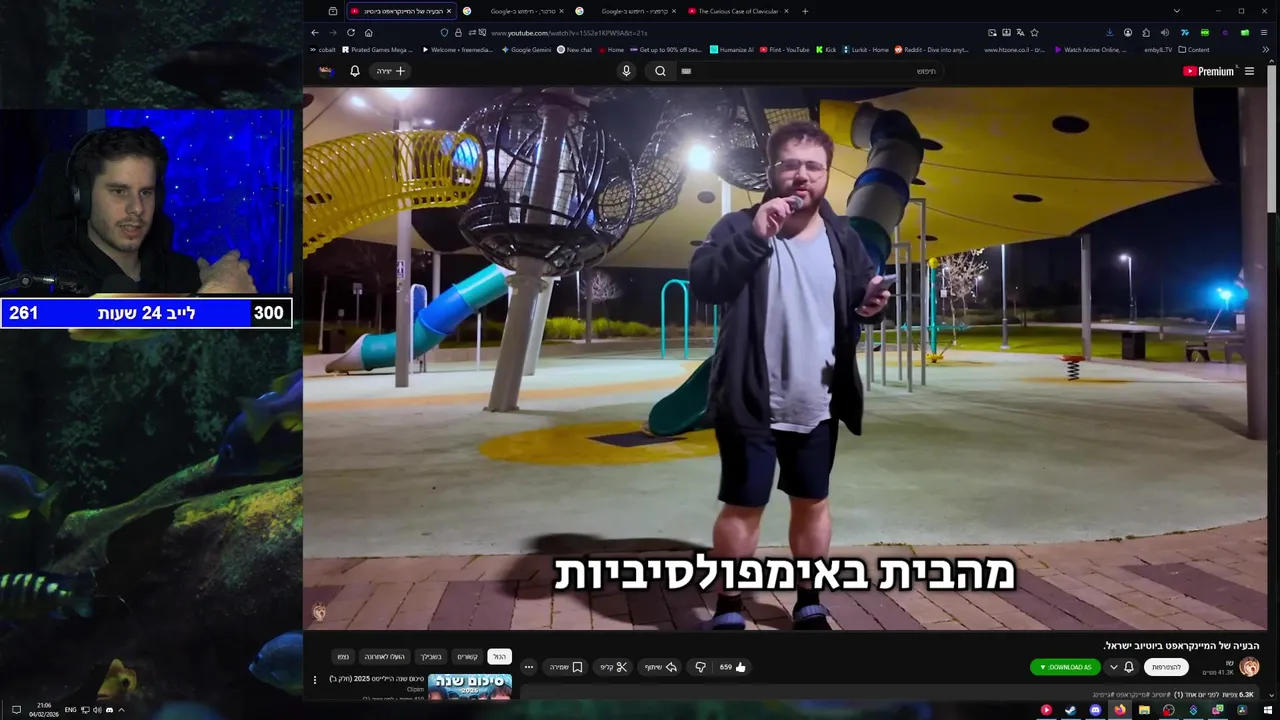
Task: Open Steam from the taskbar
Action: point(1070,710)
